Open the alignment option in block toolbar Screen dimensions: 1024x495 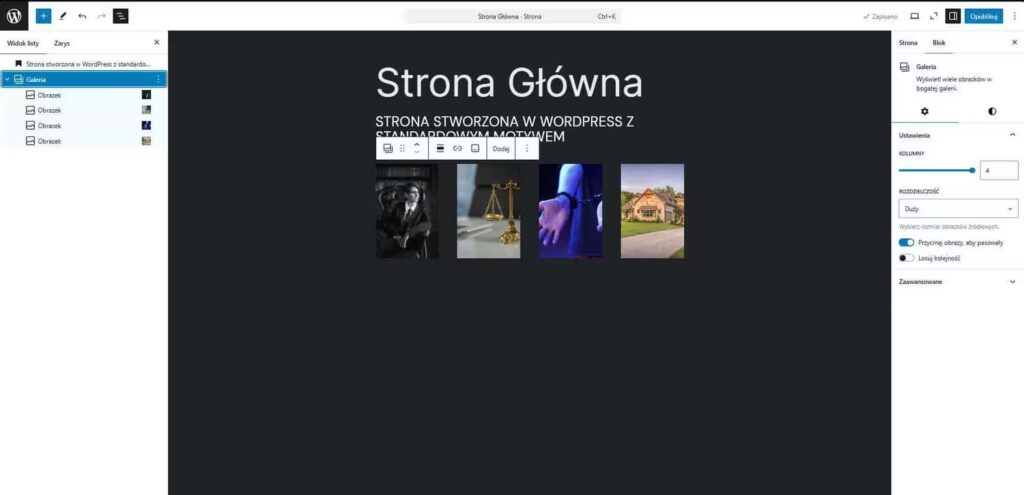(x=440, y=148)
